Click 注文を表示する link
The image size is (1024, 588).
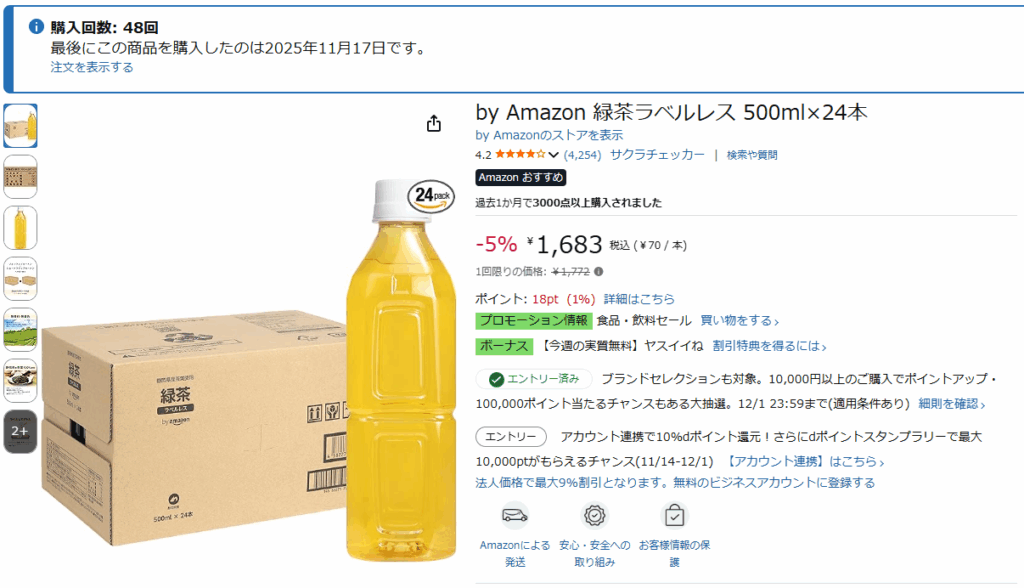(92, 67)
